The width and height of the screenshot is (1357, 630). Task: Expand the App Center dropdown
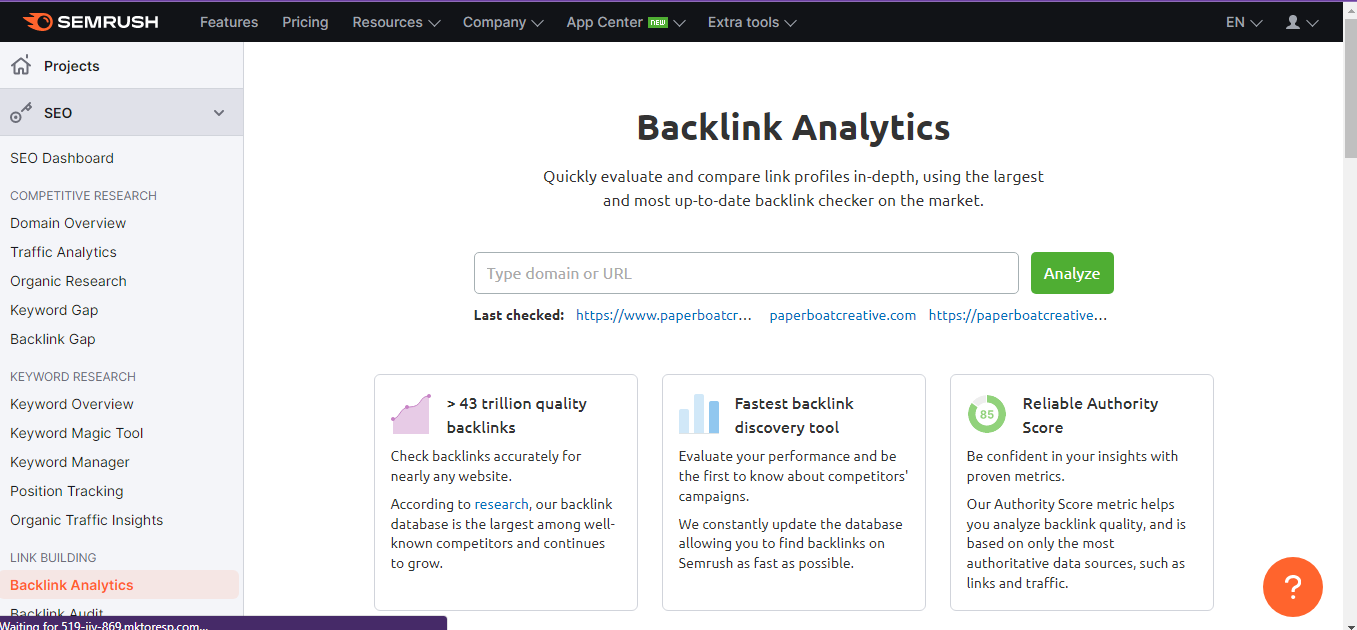(x=626, y=22)
